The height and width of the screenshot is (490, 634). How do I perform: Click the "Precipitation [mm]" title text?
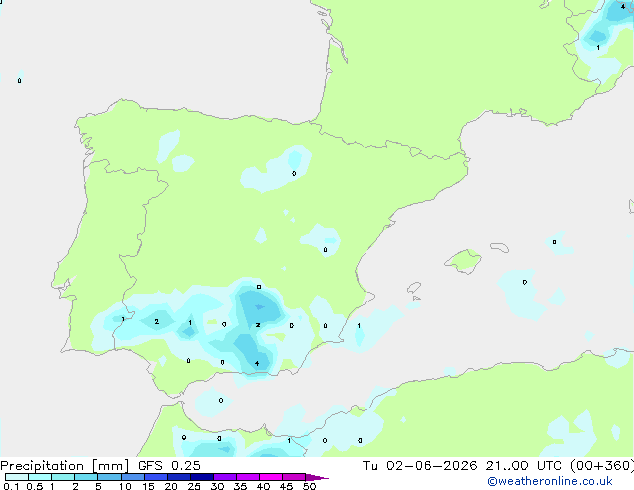(65, 466)
